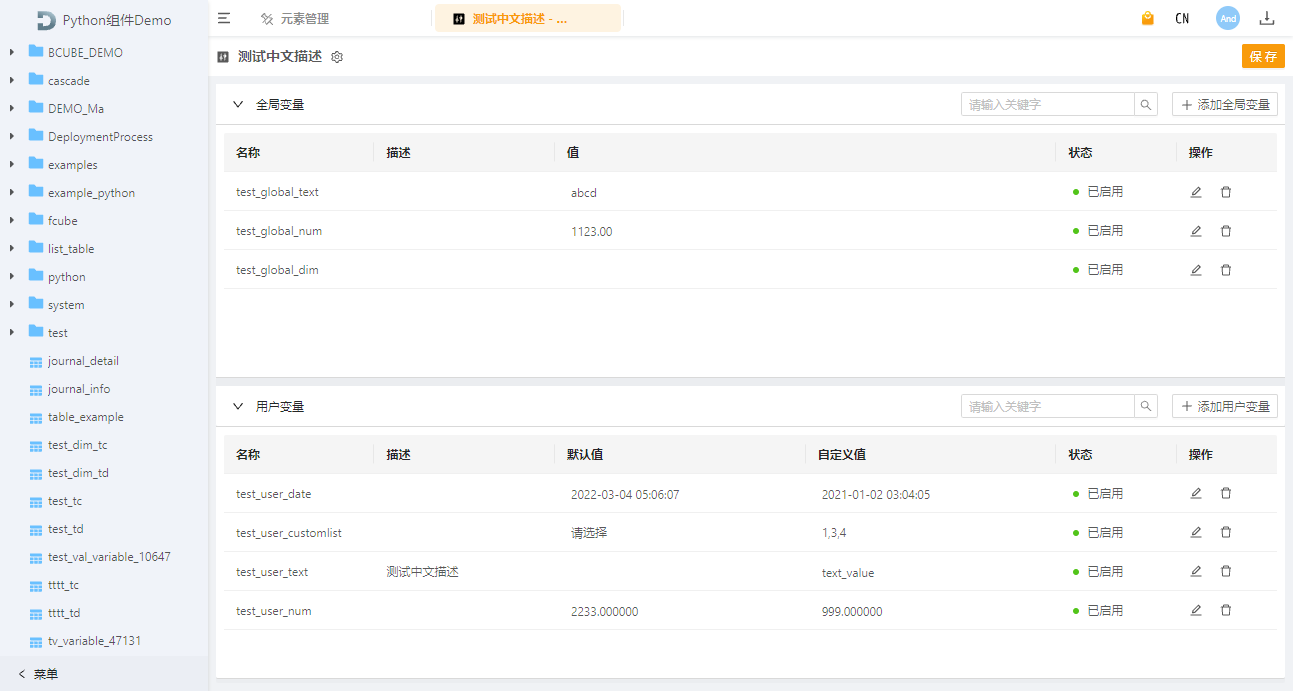Click the edit pencil for test_global_text

[x=1196, y=192]
